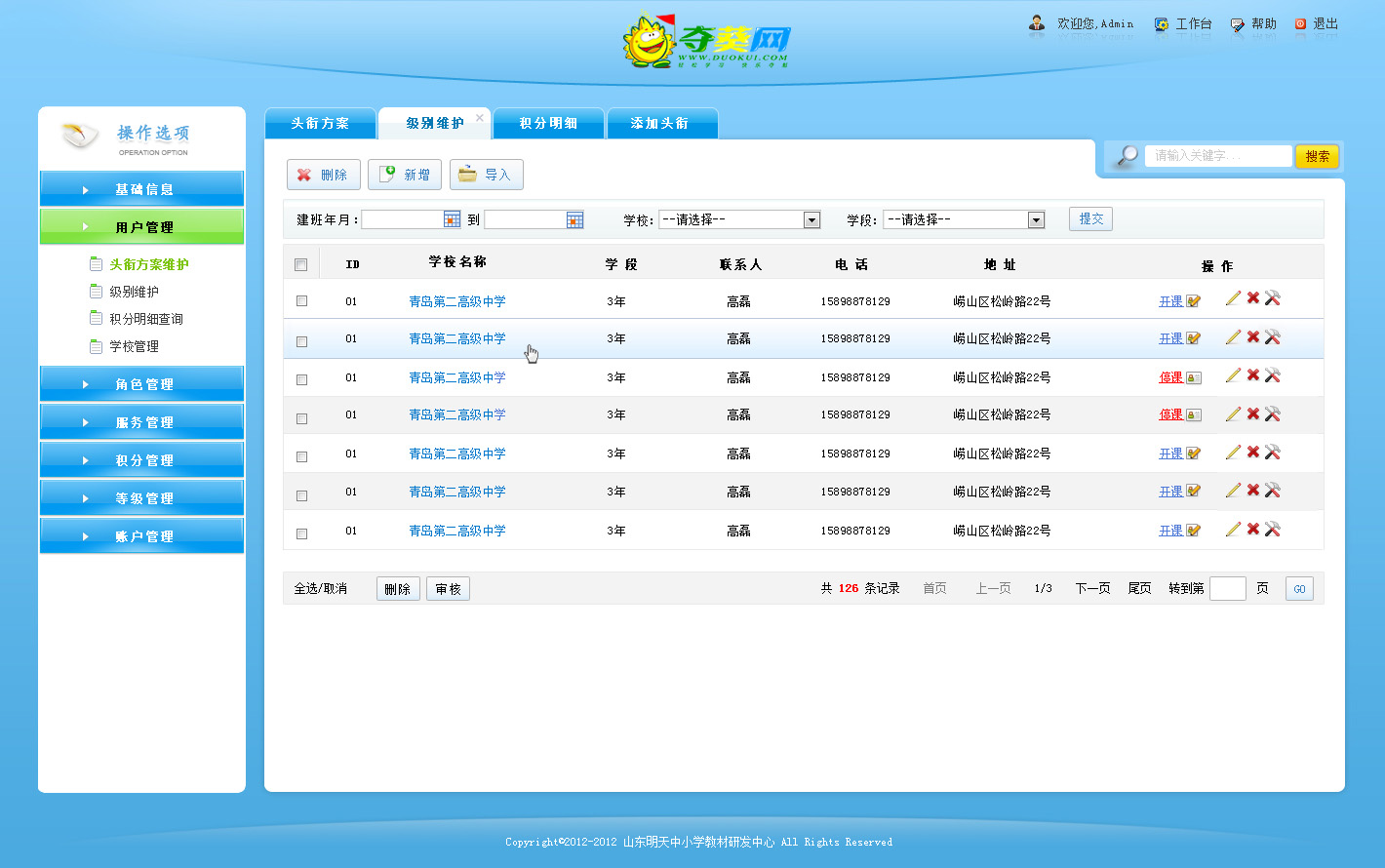The height and width of the screenshot is (868, 1385).
Task: Click the red X delete icon in the third row
Action: coord(1253,375)
